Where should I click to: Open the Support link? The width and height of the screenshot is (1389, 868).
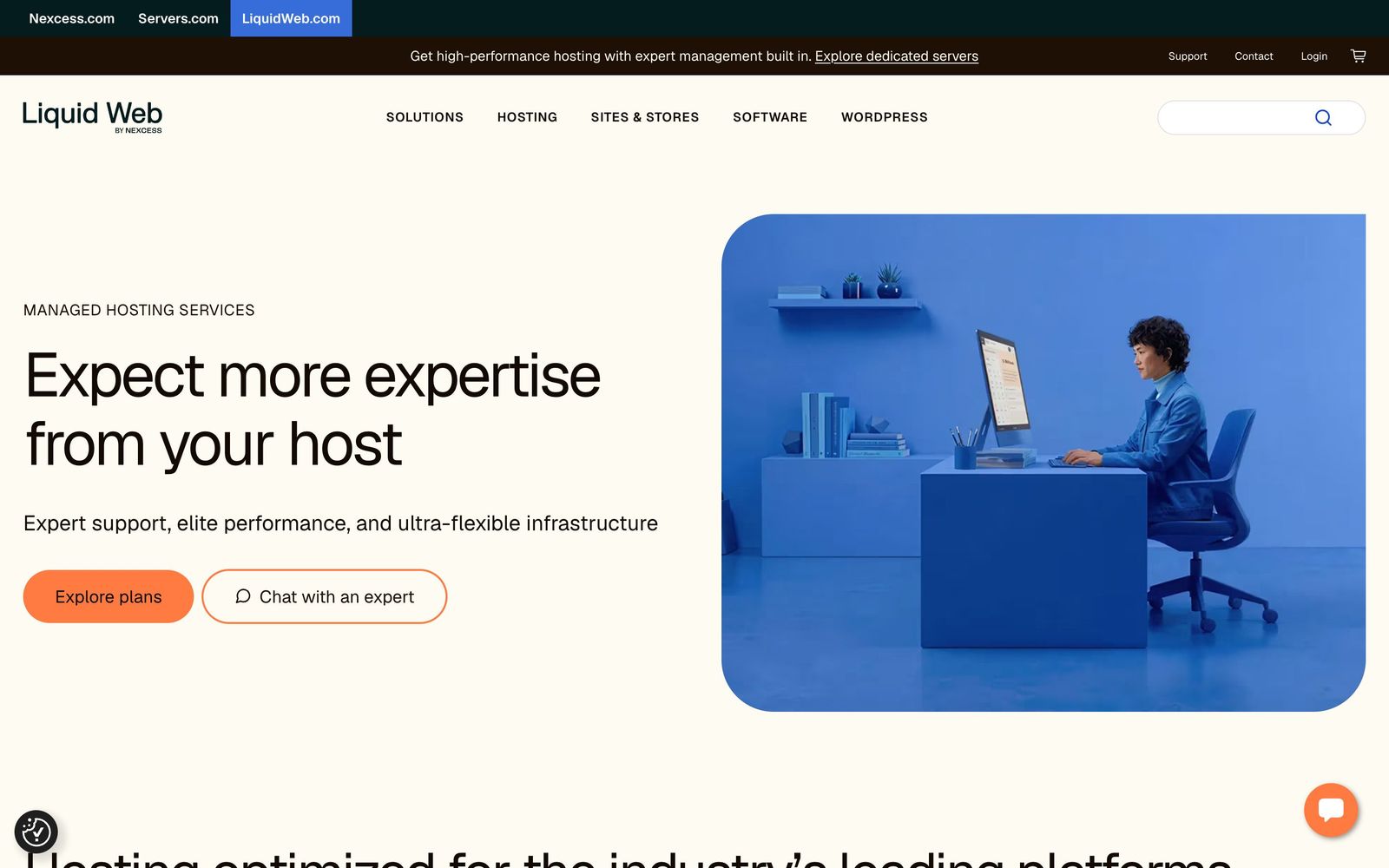1188,56
